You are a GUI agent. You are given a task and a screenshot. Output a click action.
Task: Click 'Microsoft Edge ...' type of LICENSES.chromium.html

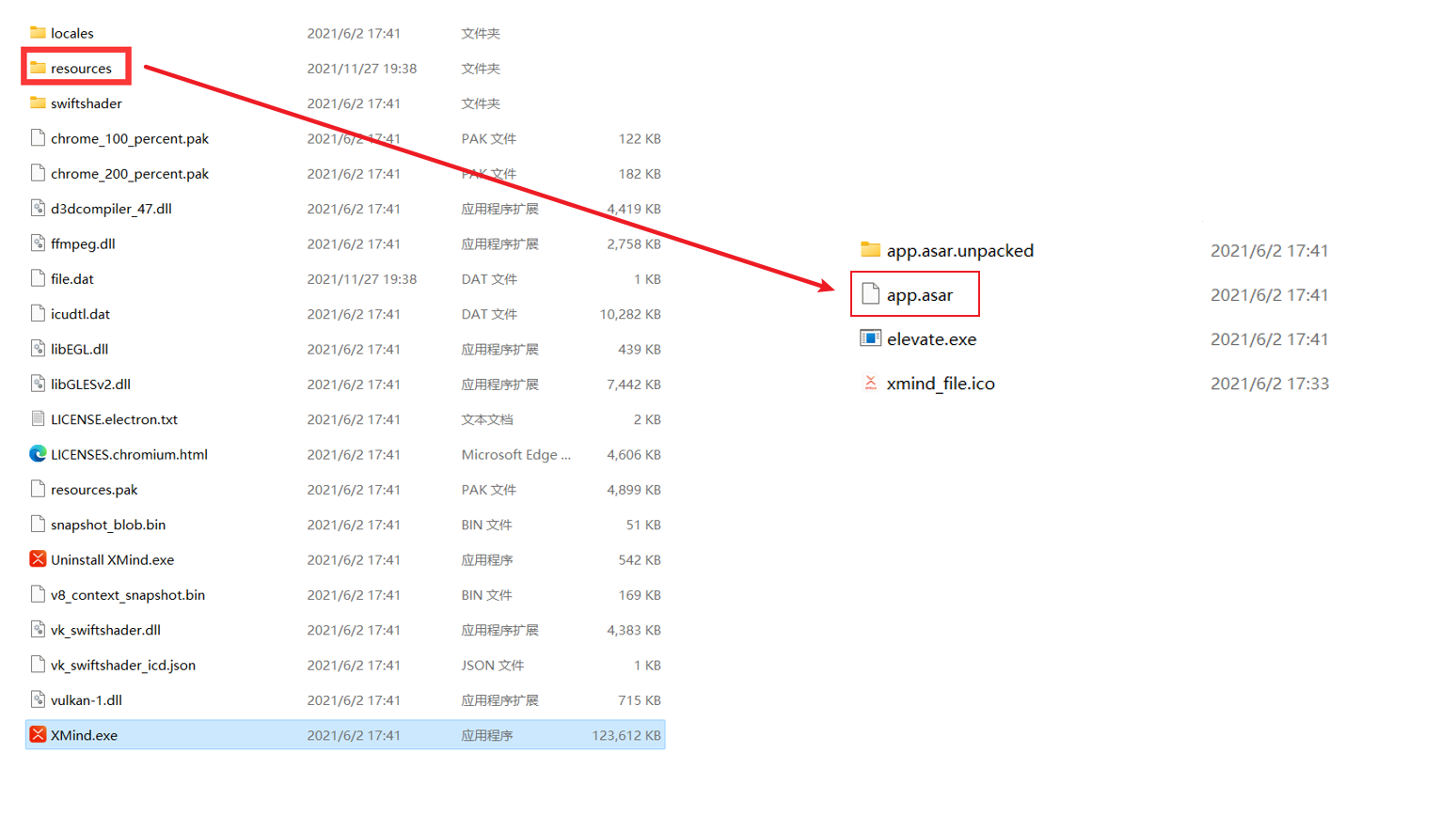(515, 454)
